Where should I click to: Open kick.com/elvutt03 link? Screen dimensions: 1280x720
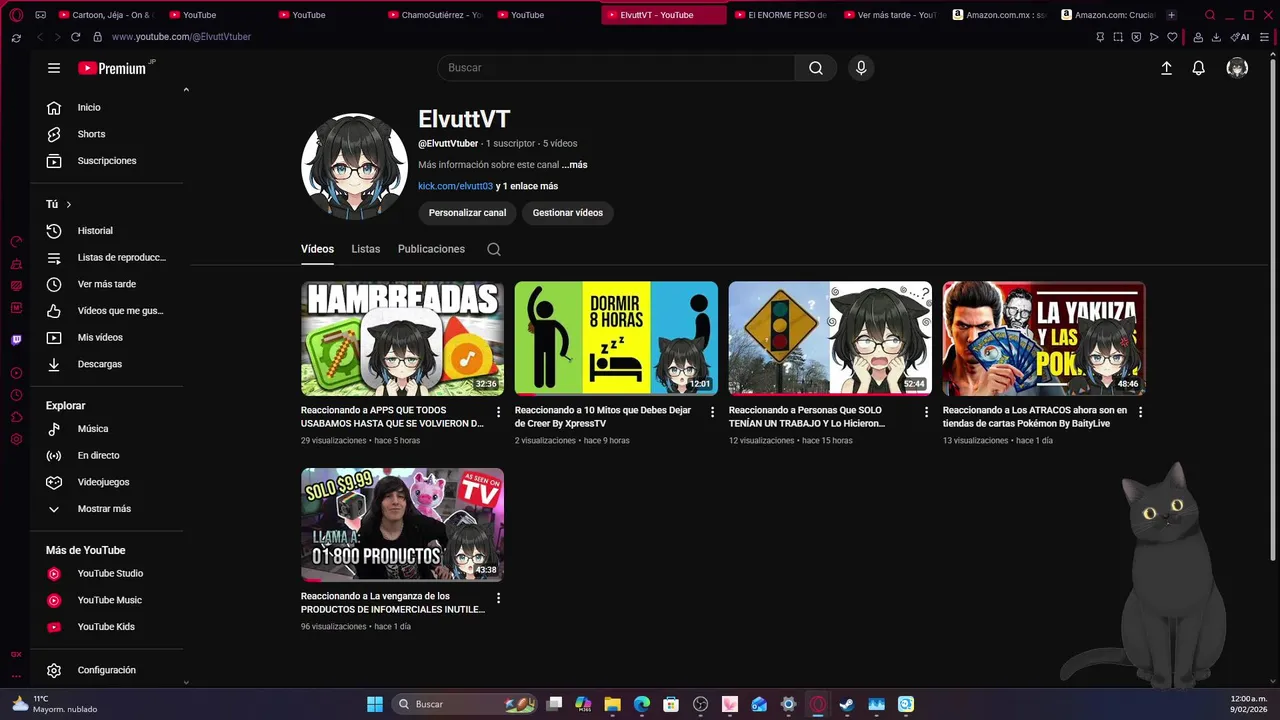(x=455, y=186)
